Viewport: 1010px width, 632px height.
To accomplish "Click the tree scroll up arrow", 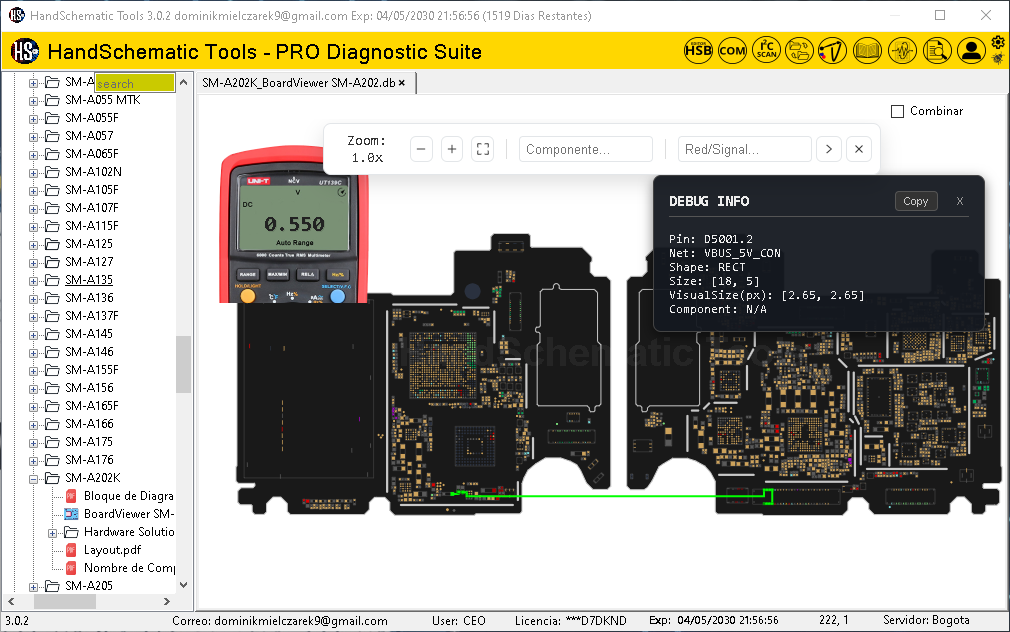I will 184,82.
